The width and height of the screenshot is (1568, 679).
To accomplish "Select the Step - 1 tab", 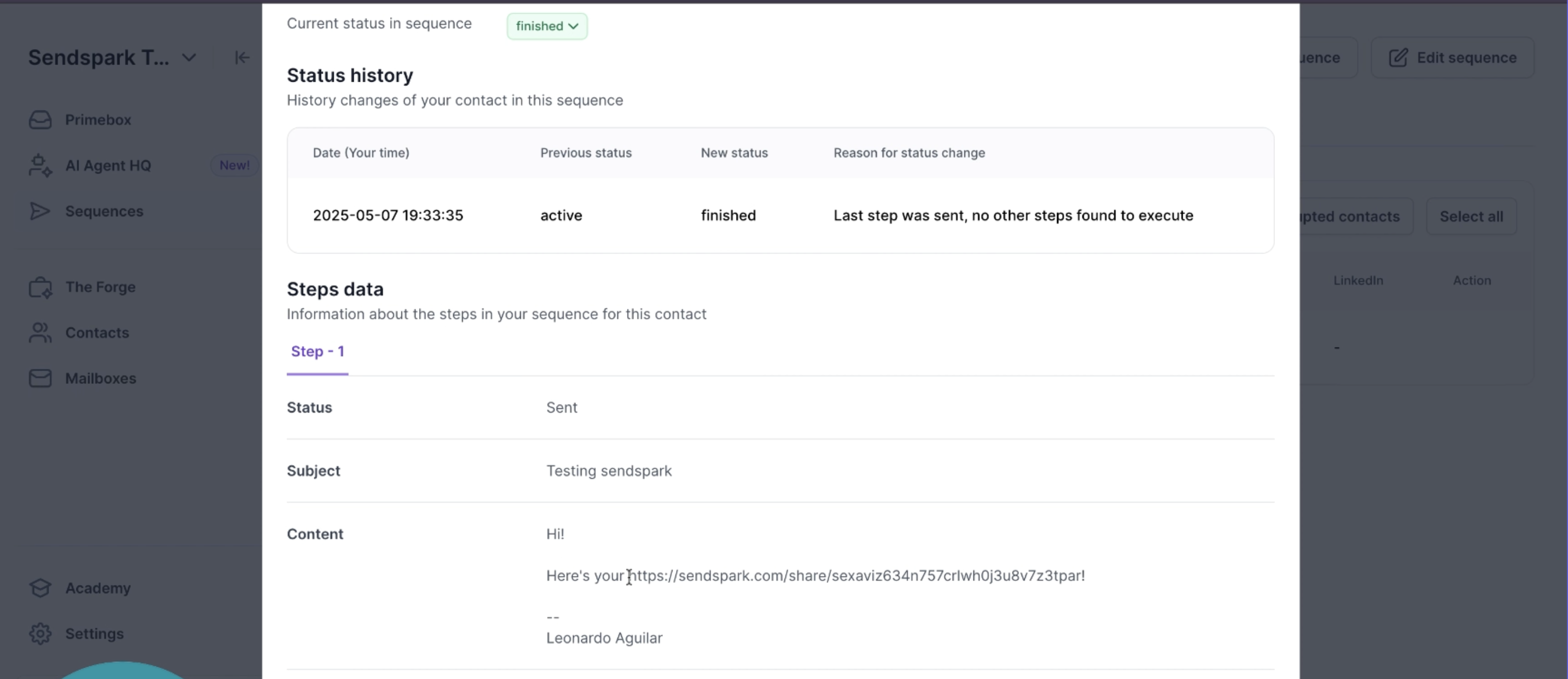I will (318, 352).
